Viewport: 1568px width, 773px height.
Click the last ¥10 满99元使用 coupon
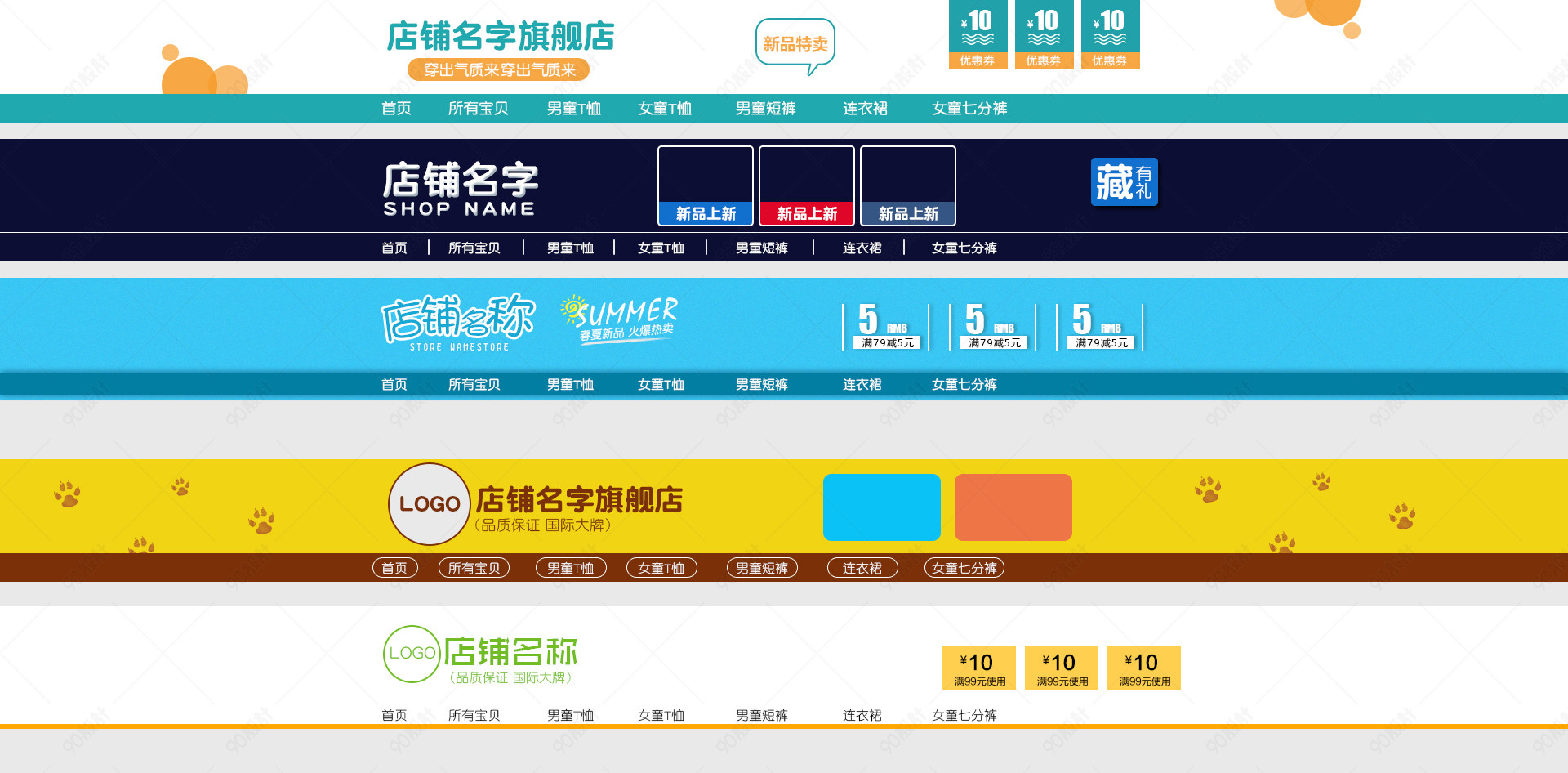pos(1143,668)
